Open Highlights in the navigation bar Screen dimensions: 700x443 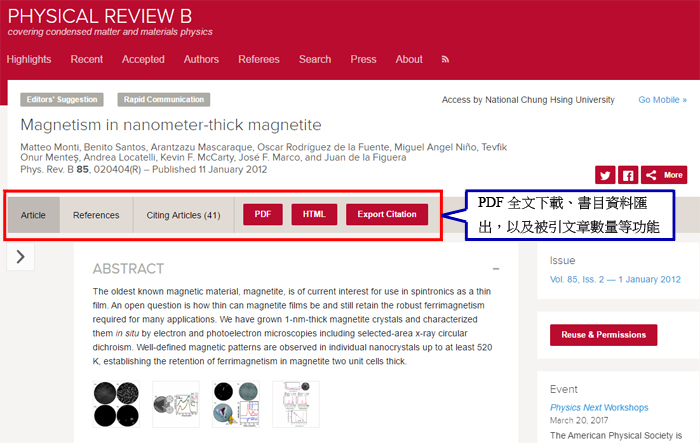29,59
